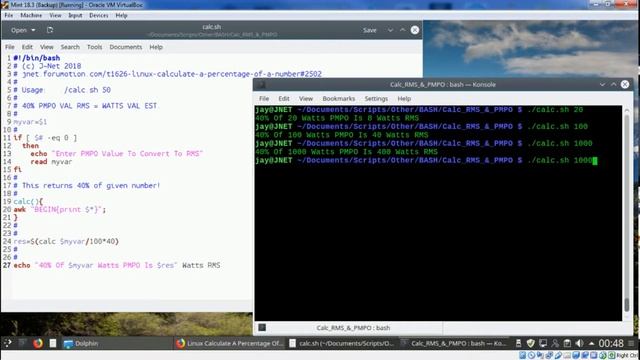Open the Konsole File menu

coord(264,99)
